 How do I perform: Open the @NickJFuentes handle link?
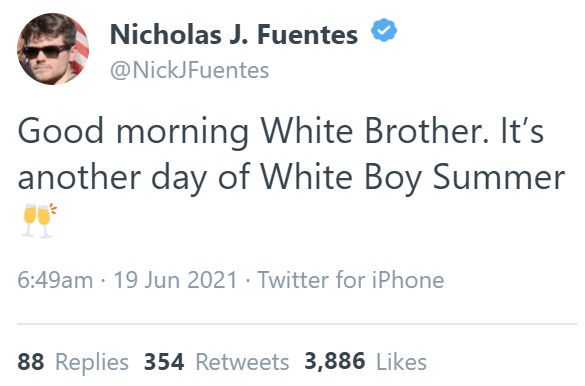click(x=190, y=70)
